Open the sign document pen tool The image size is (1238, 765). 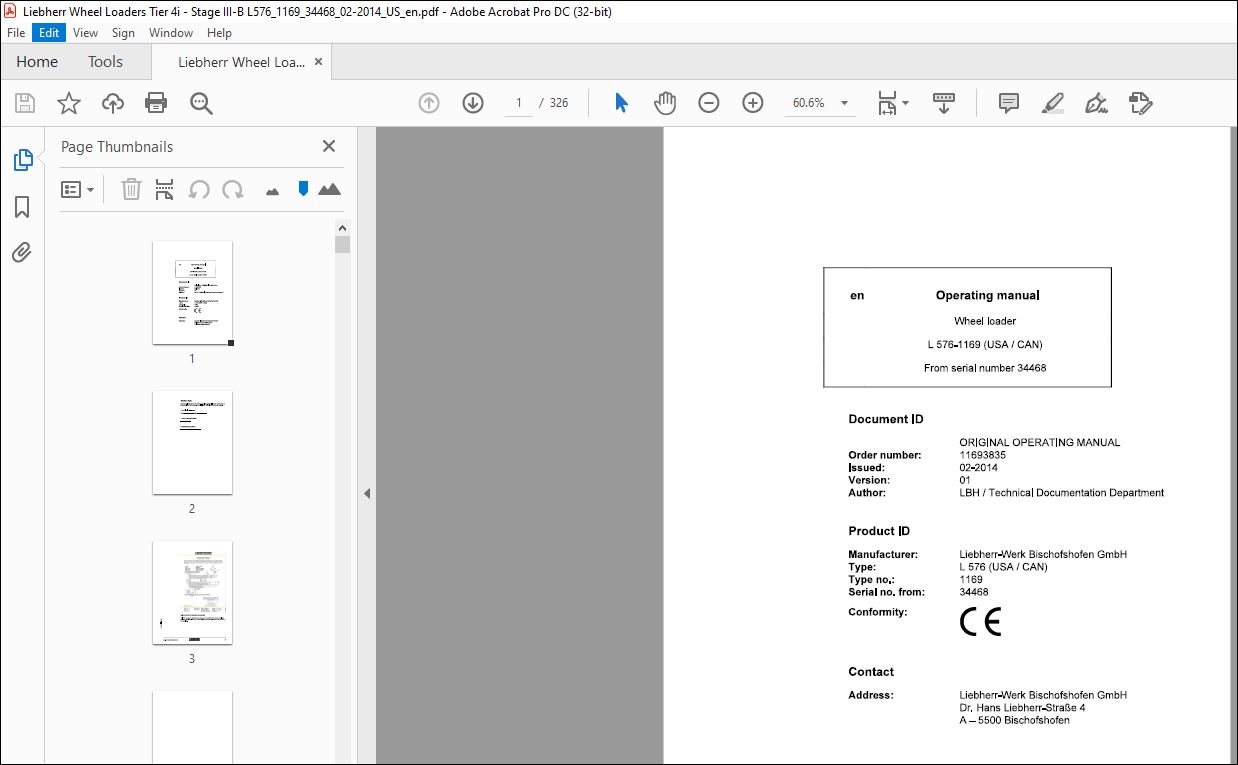coord(1097,103)
